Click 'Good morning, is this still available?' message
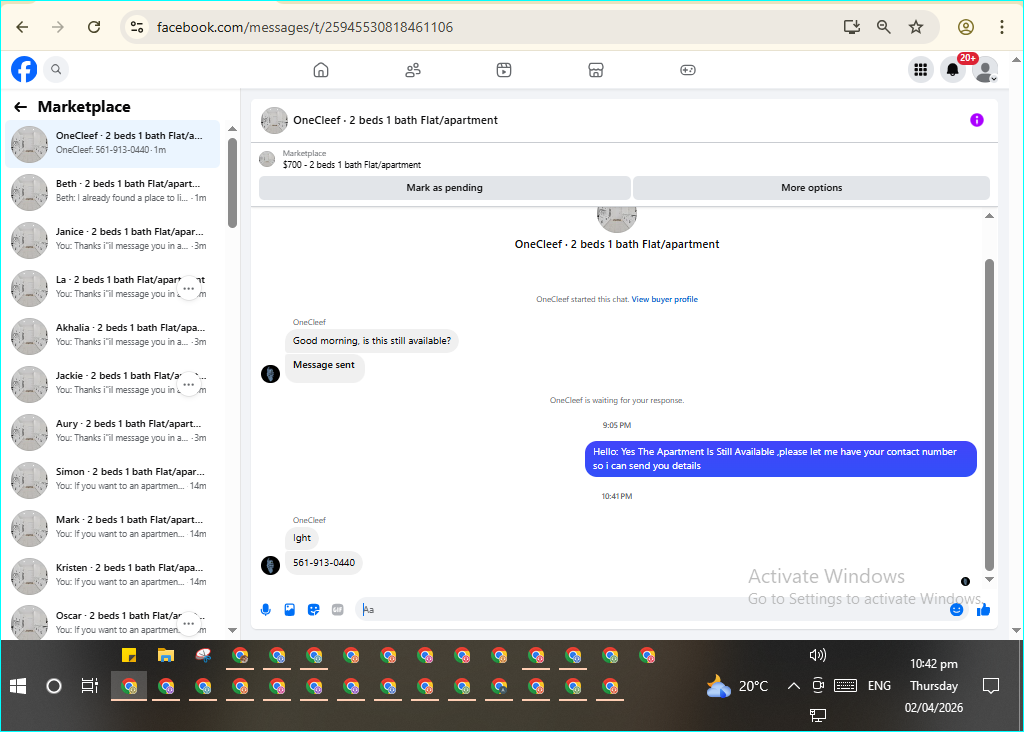 (372, 341)
